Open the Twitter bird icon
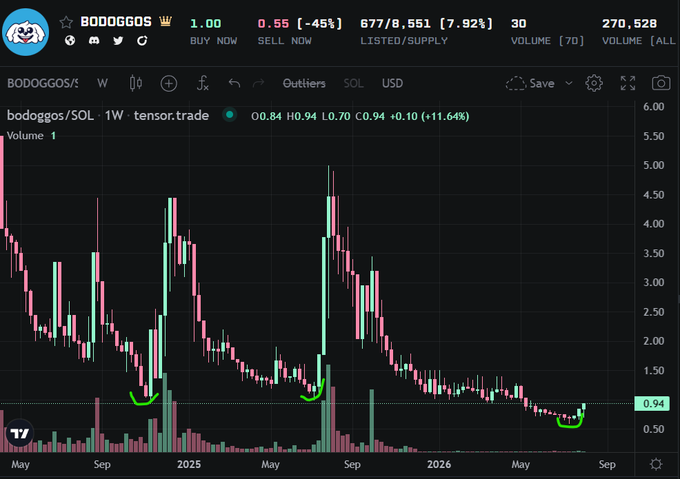This screenshot has height=479, width=680. pos(118,41)
